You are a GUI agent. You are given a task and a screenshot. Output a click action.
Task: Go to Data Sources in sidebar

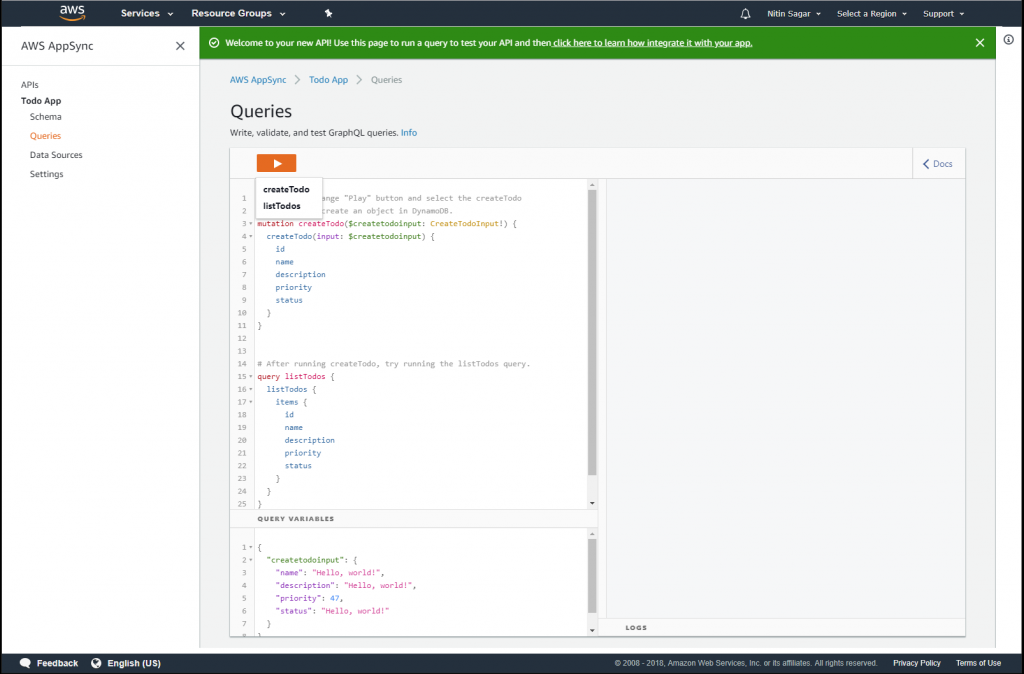pyautogui.click(x=56, y=155)
